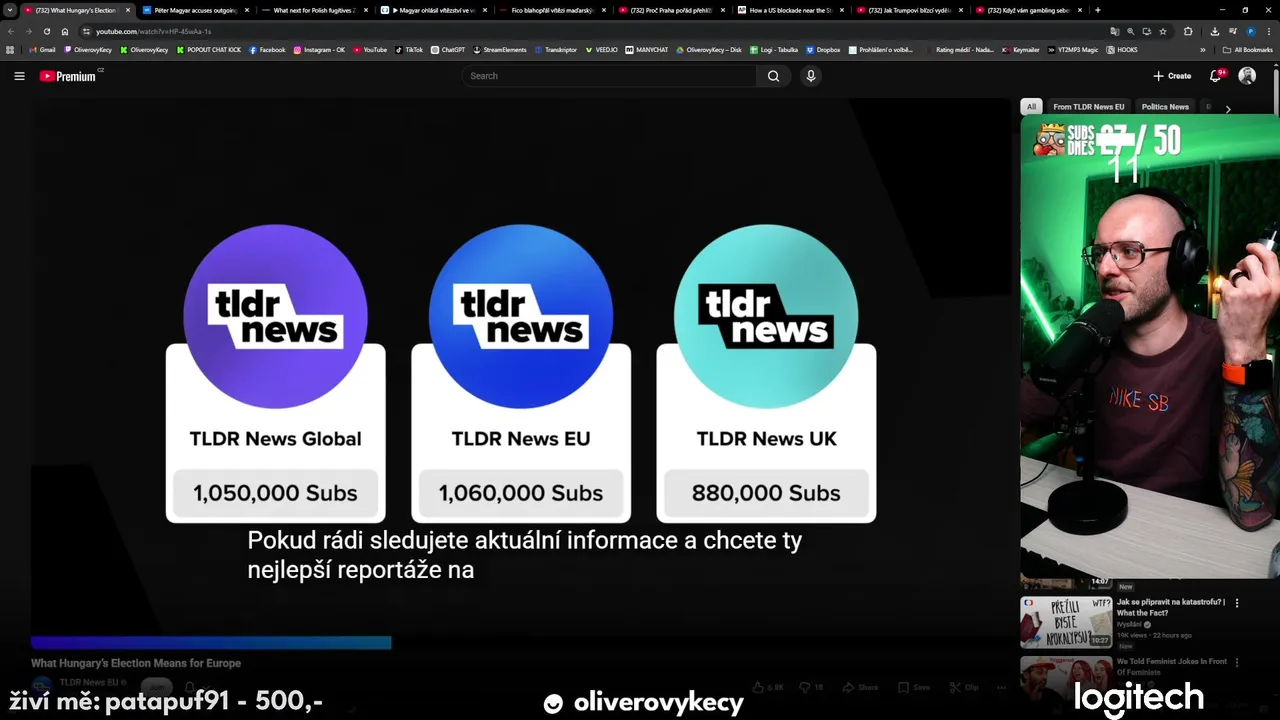This screenshot has height=720, width=1280.
Task: Open We Told Feminist Jokes video title
Action: [1172, 666]
